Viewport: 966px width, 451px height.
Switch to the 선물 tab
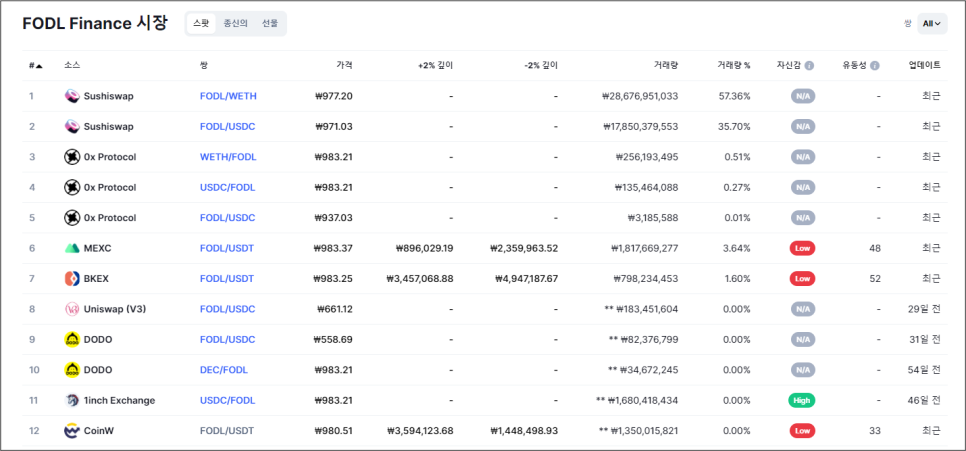point(270,23)
